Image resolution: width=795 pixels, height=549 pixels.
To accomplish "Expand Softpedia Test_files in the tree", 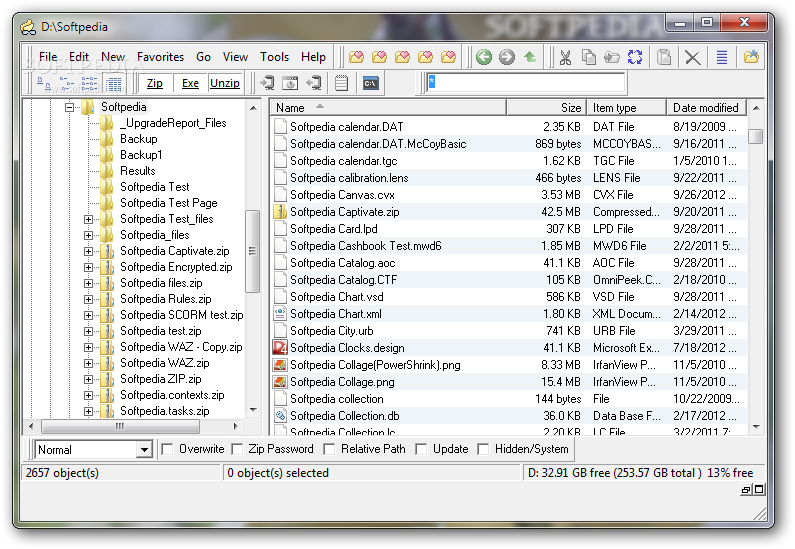I will tap(89, 219).
